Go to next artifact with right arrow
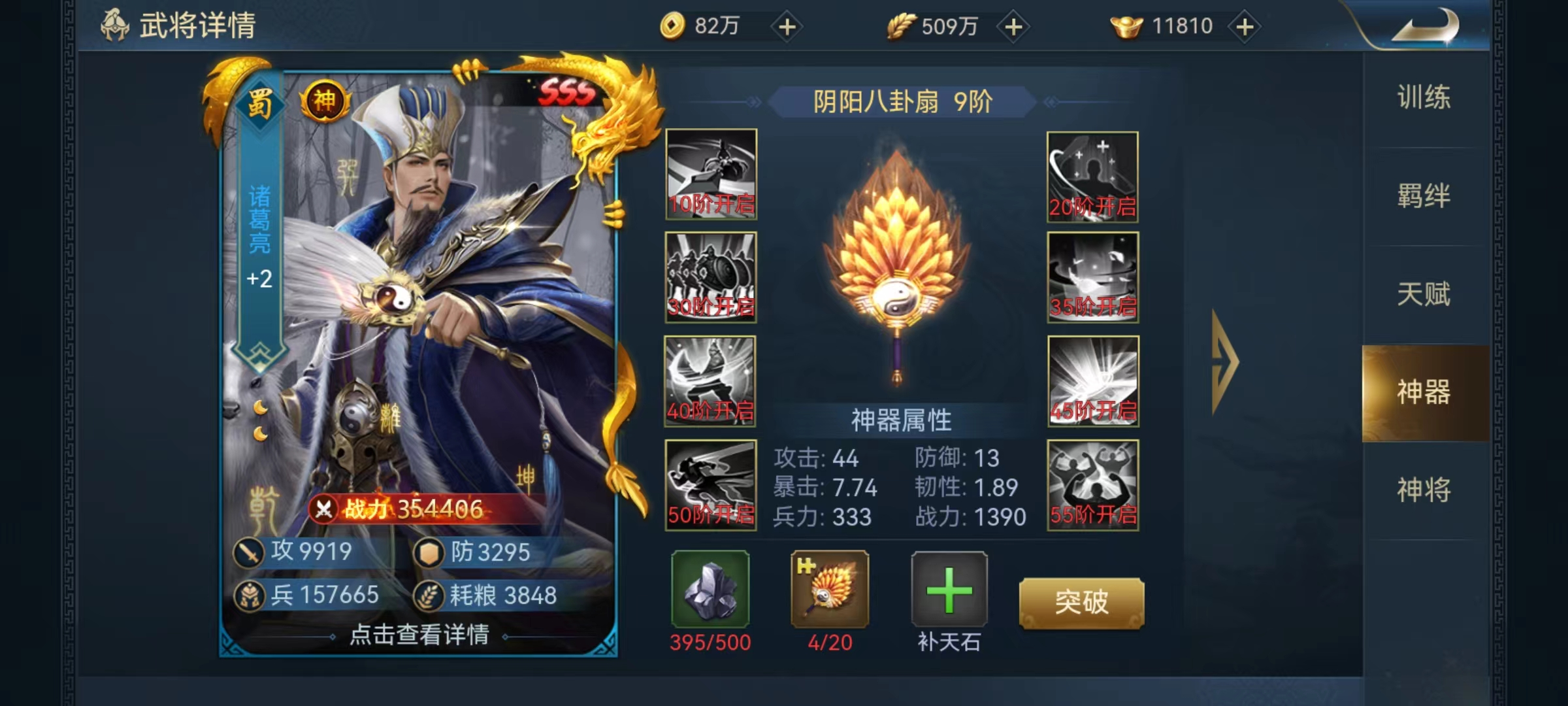This screenshot has height=706, width=1568. click(1224, 361)
